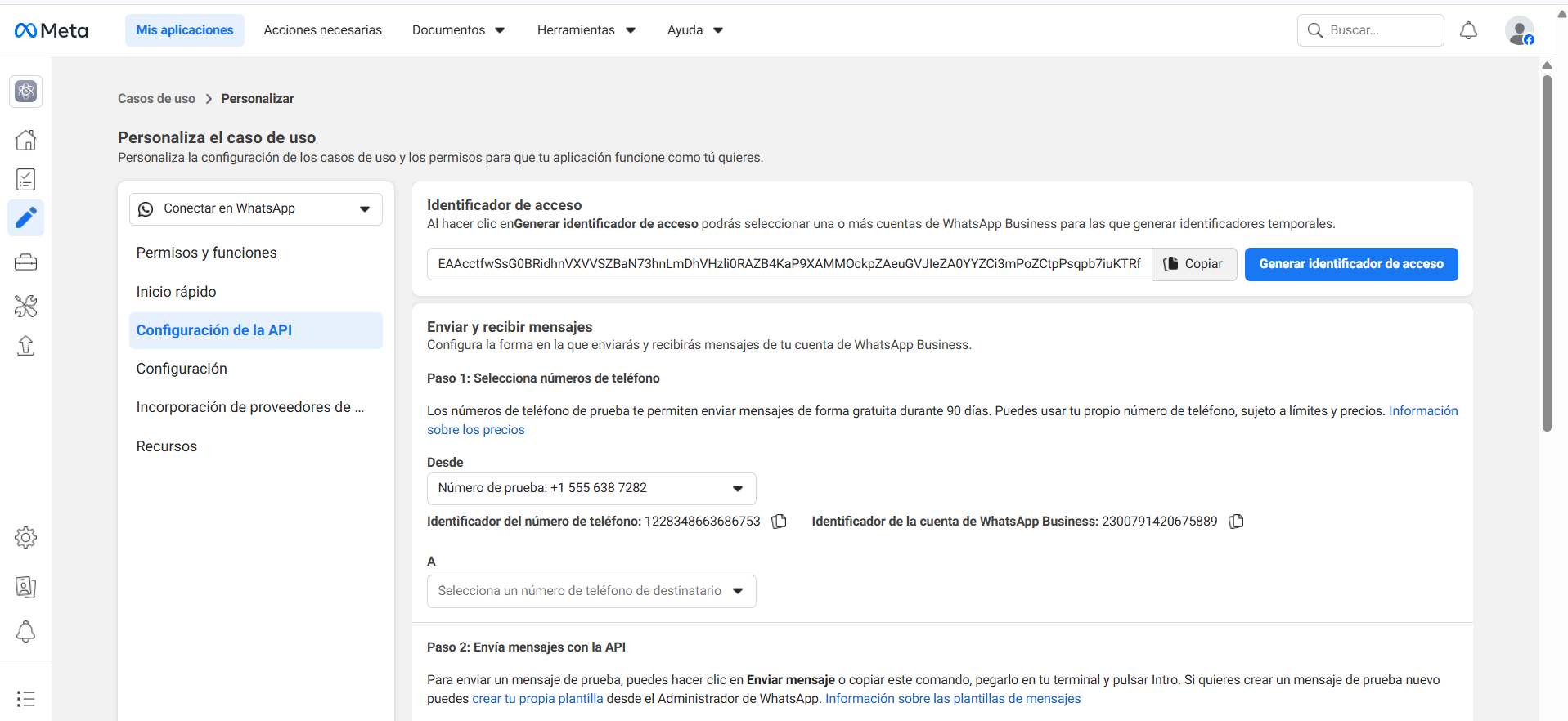Screen dimensions: 1568x721
Task: Select Configuración de la API
Action: 256,330
